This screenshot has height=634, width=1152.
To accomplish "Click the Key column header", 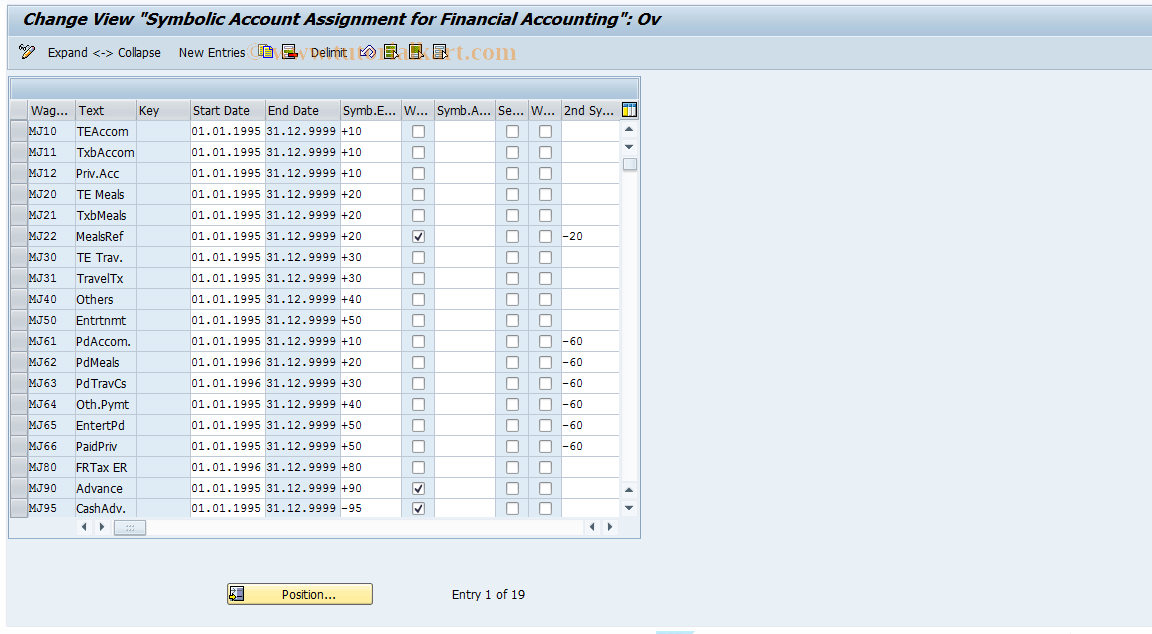I will coord(163,110).
